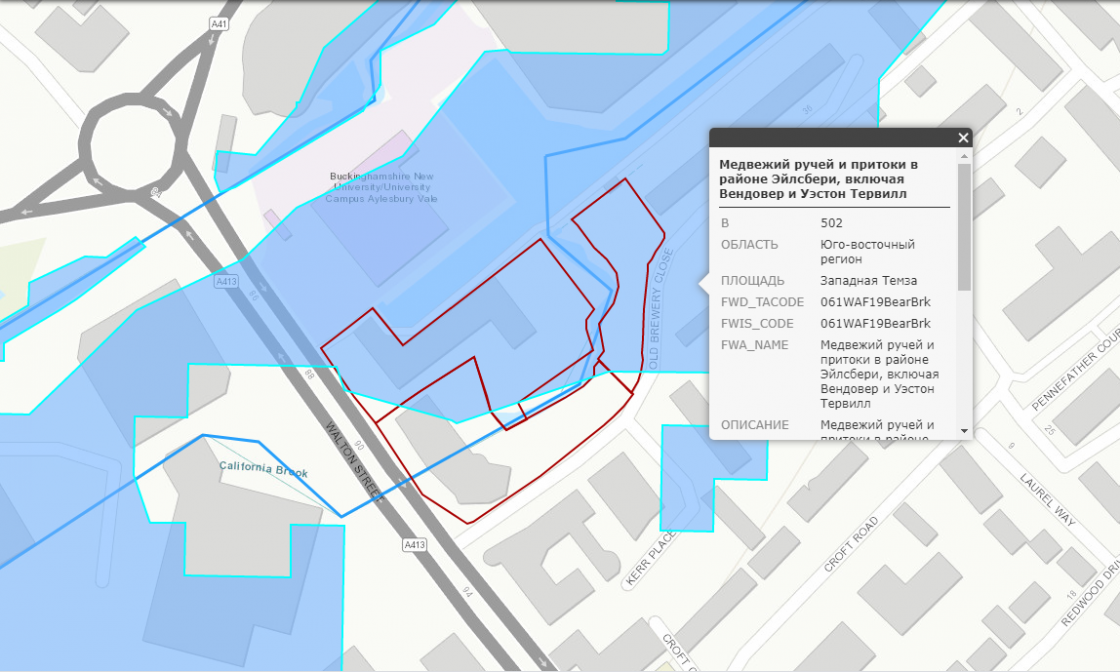The image size is (1120, 672).
Task: Click the left-pointing road arrow near the roundabout
Action: tap(27, 211)
